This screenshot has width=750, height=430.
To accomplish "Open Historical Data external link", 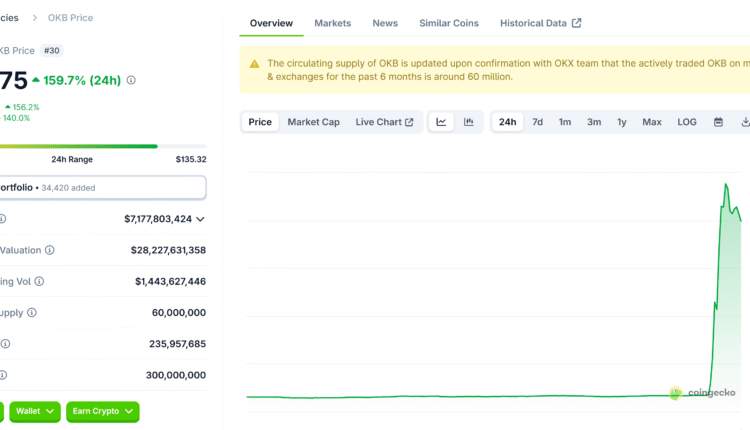I will [x=540, y=23].
